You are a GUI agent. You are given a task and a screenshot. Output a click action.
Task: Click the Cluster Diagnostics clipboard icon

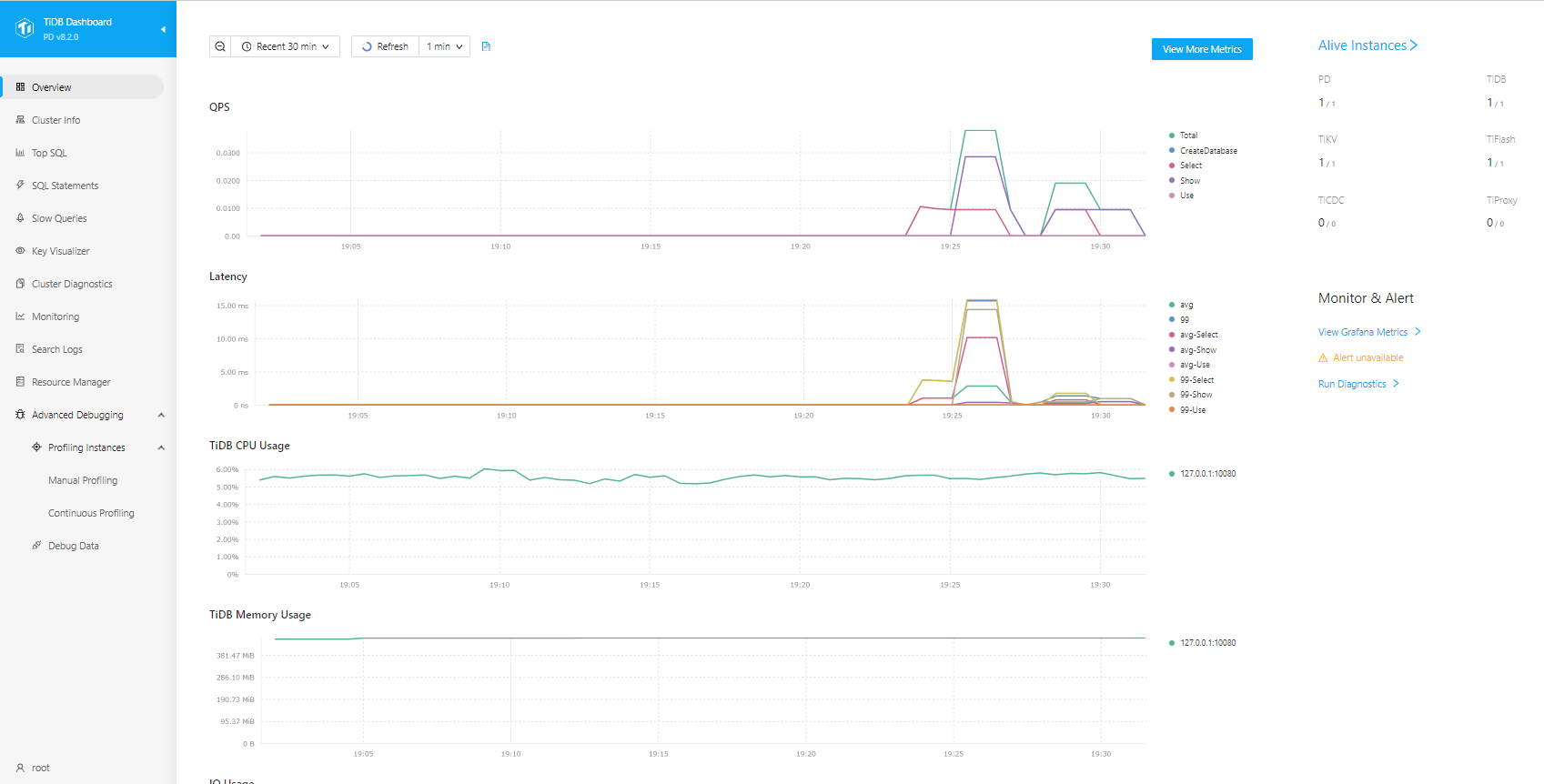(20, 284)
